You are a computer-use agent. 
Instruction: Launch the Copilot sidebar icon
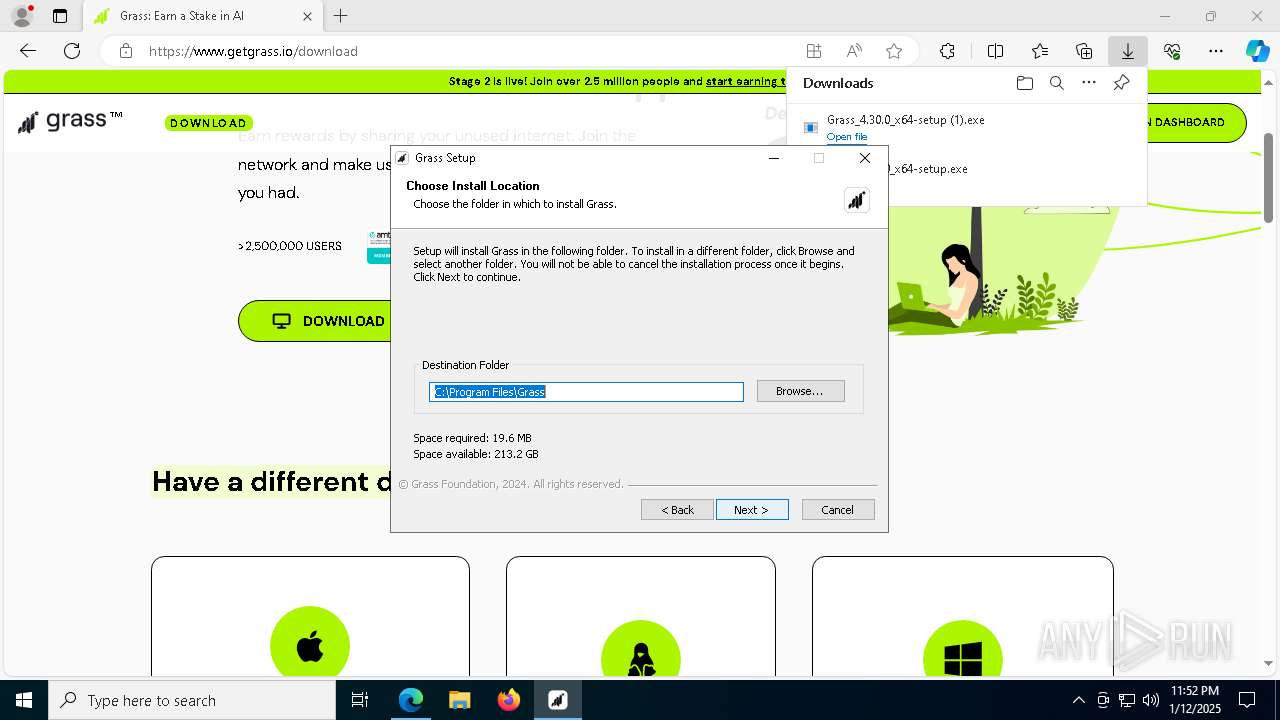(1257, 51)
